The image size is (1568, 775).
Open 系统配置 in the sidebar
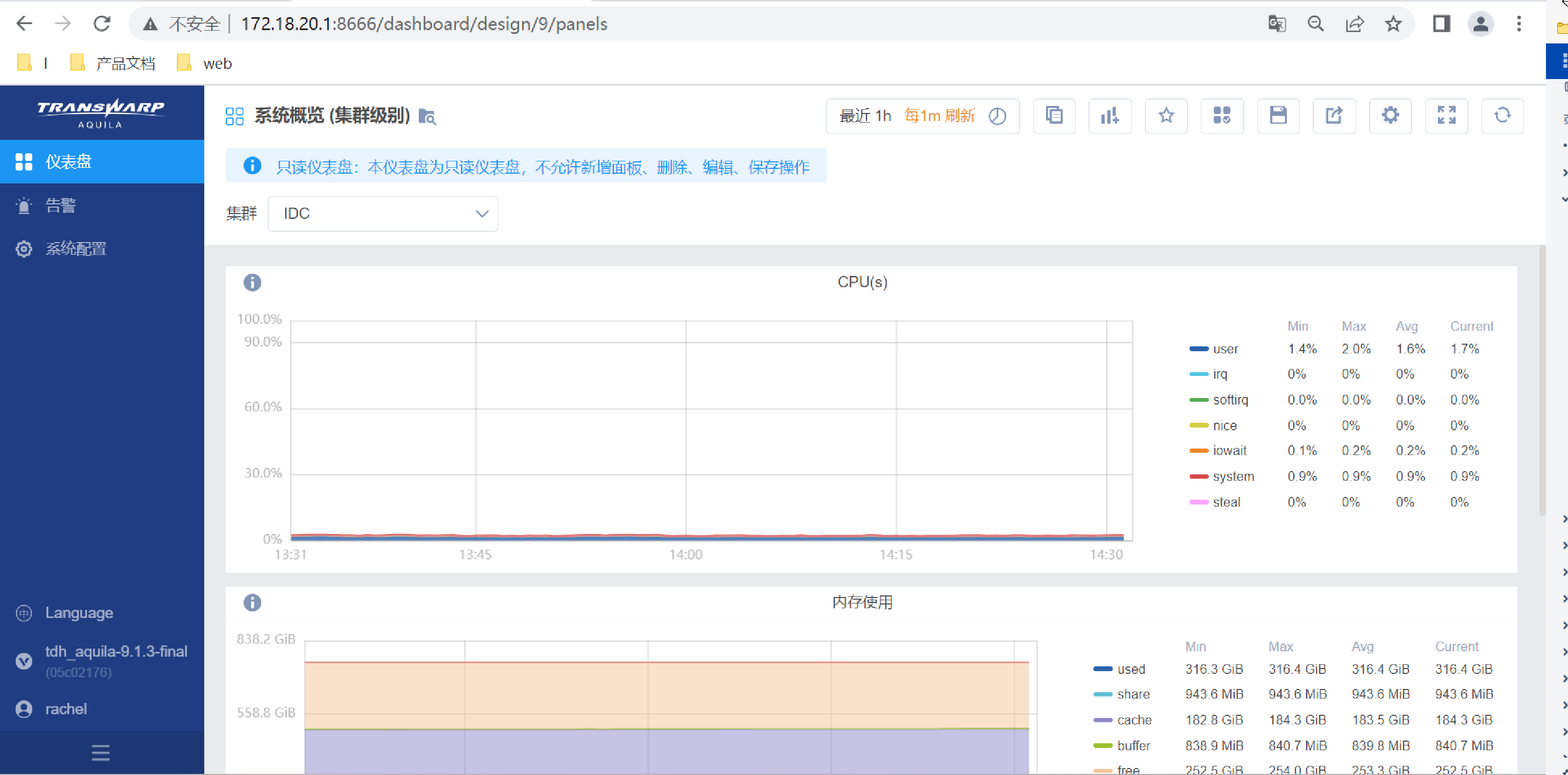coord(102,248)
